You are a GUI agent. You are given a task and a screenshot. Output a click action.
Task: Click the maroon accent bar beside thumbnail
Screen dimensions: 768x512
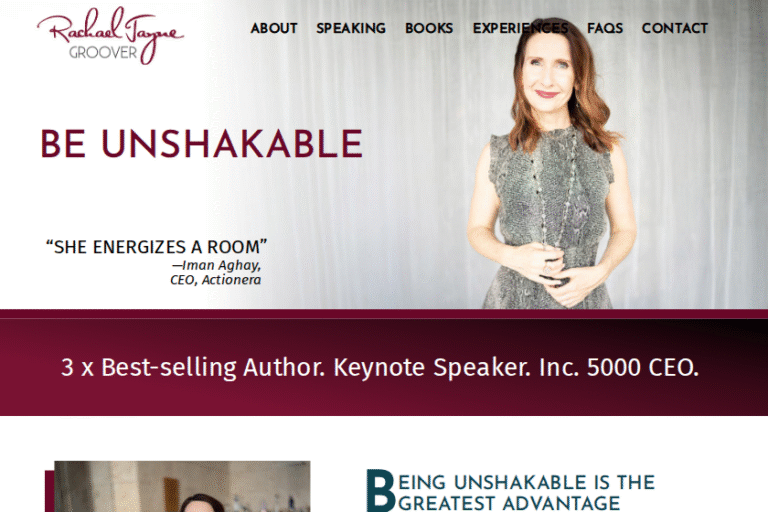(x=49, y=491)
